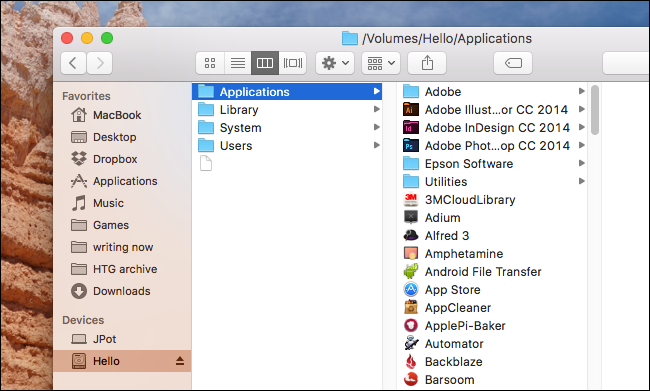Viewport: 650px width, 391px height.
Task: Expand the Epson Software folder arrow
Action: [x=582, y=163]
